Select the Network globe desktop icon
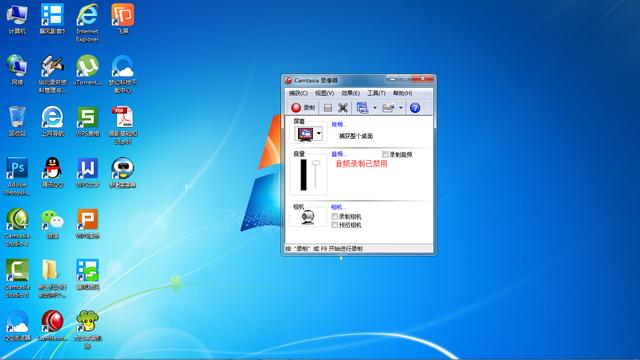This screenshot has width=640, height=360. point(17,70)
